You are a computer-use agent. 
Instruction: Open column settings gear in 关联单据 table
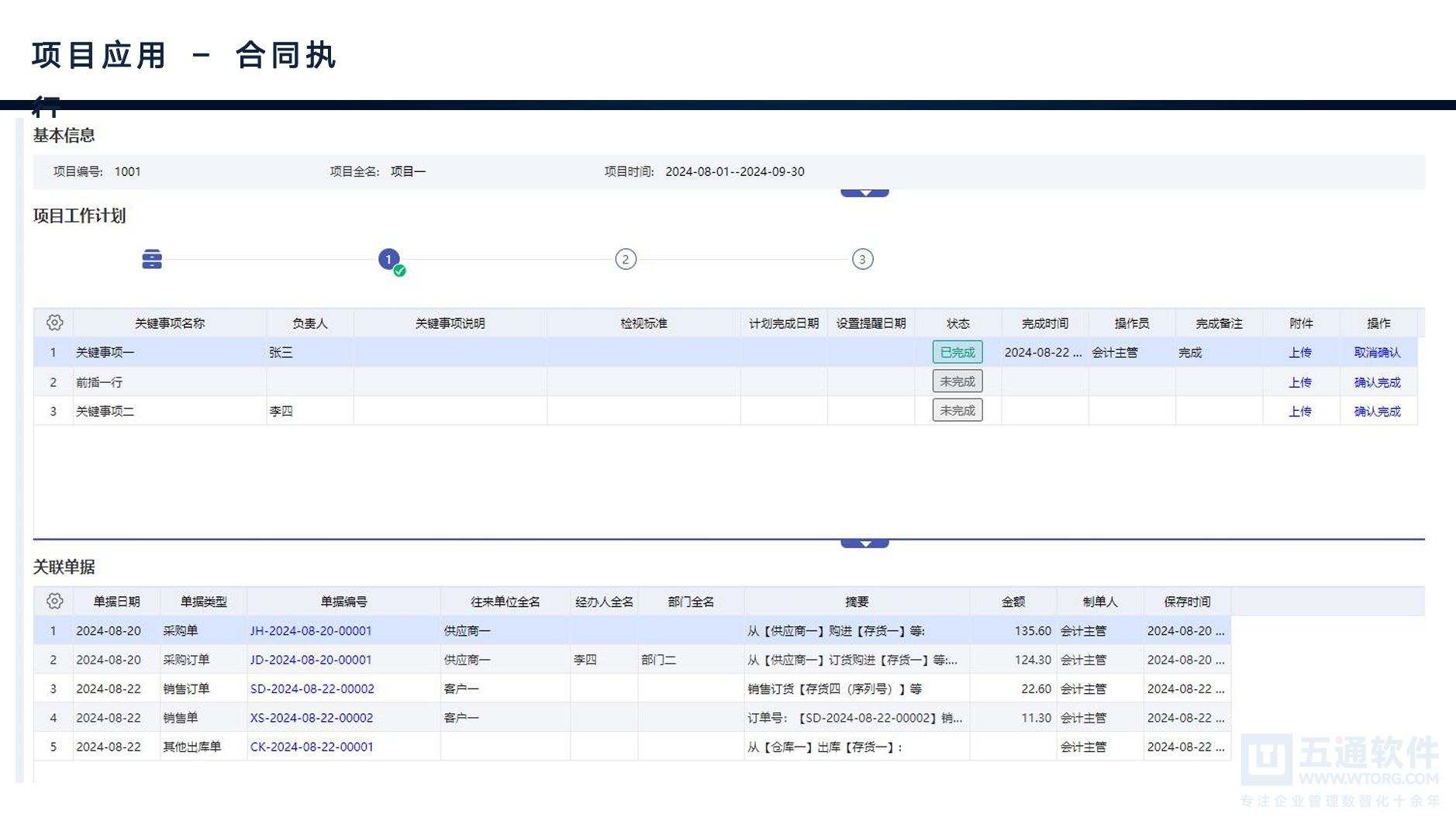click(54, 601)
